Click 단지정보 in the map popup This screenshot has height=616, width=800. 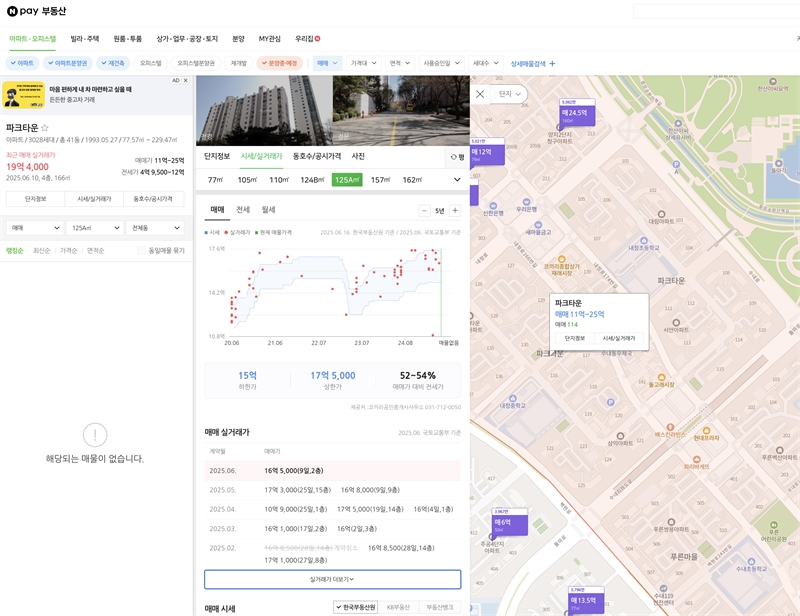pos(575,339)
